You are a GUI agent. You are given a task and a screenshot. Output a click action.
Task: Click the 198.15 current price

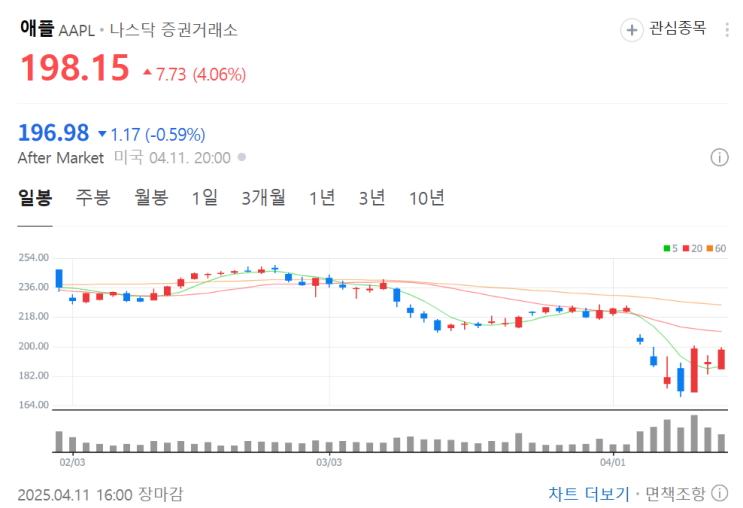pyautogui.click(x=75, y=68)
